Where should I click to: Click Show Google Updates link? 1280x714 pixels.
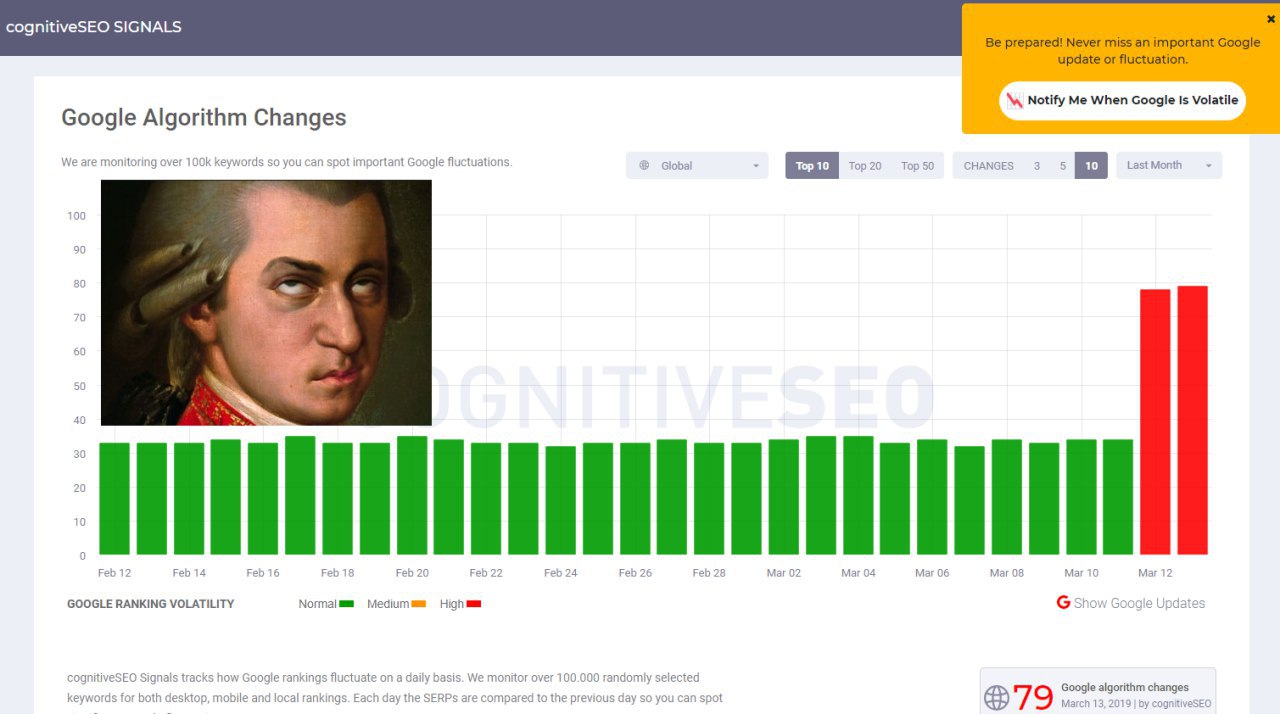tap(1139, 603)
